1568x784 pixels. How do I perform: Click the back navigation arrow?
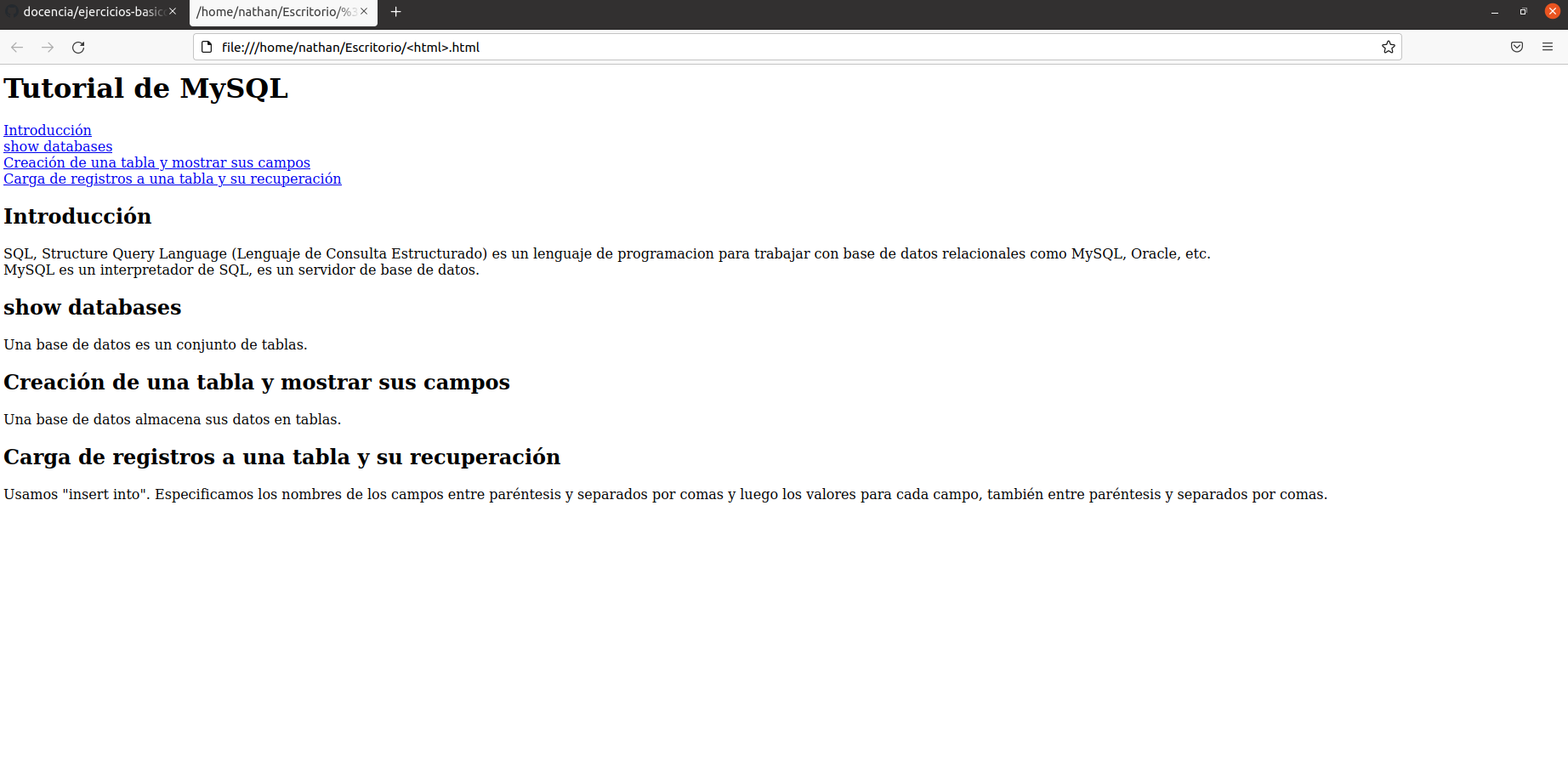pyautogui.click(x=17, y=47)
